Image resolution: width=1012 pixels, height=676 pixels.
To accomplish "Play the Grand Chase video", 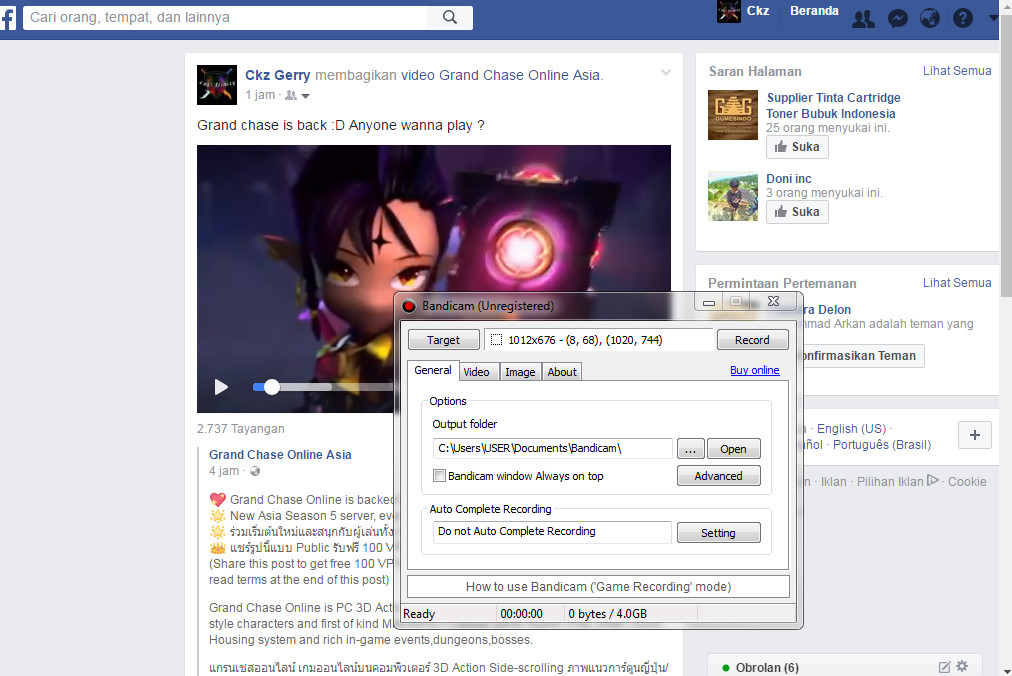I will 221,387.
